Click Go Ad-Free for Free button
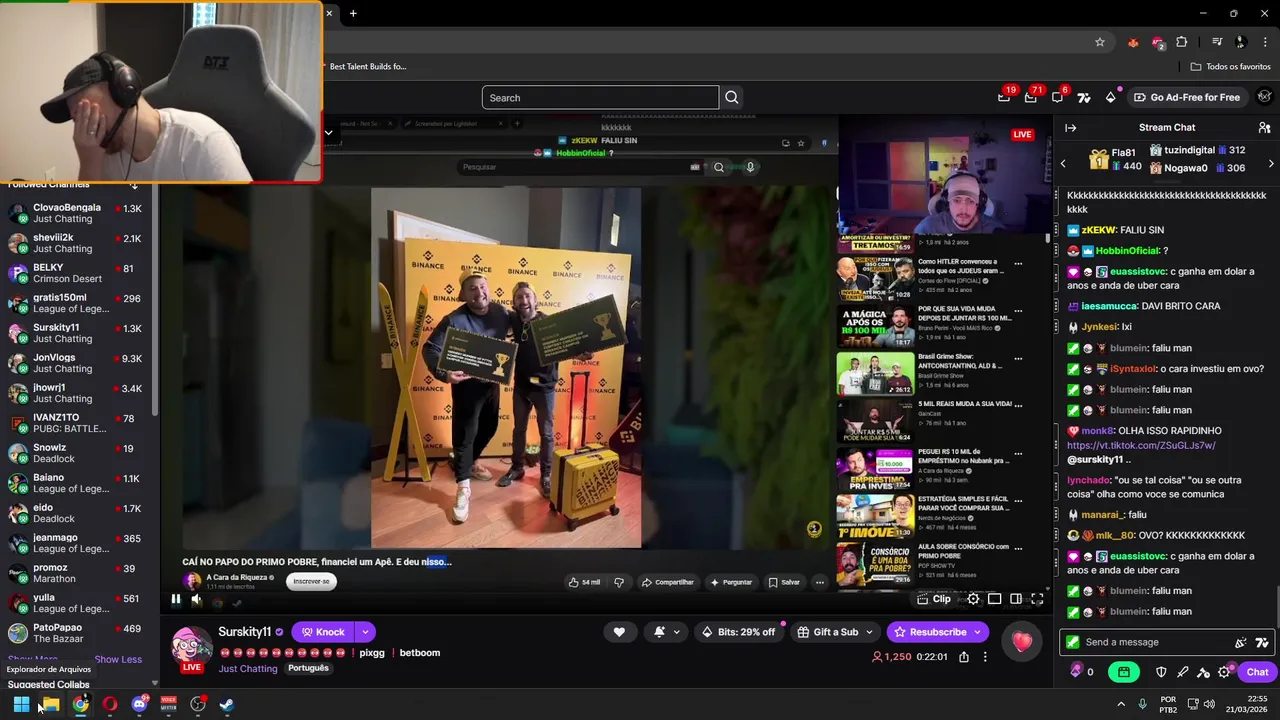Image resolution: width=1280 pixels, height=720 pixels. [1186, 97]
